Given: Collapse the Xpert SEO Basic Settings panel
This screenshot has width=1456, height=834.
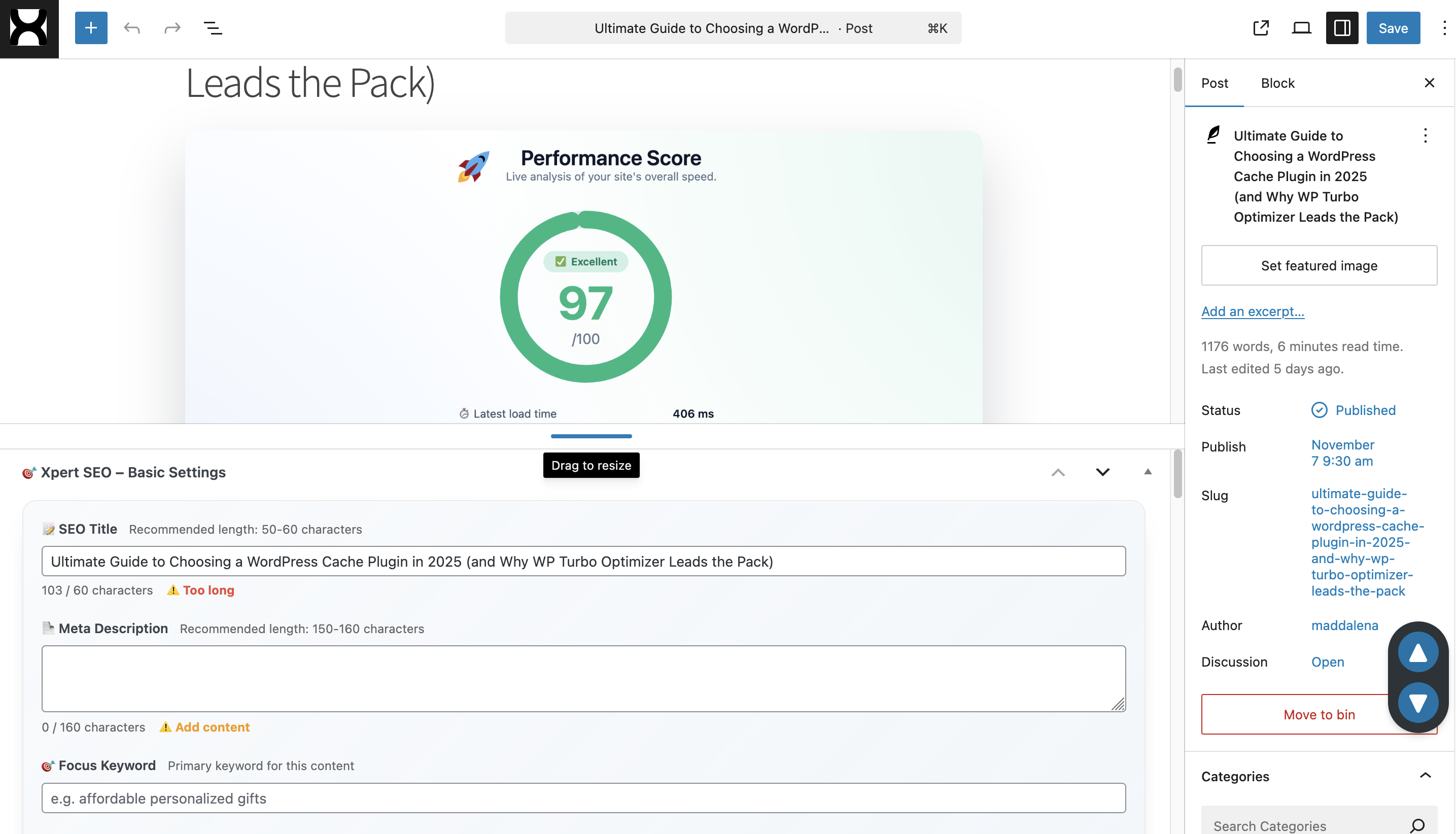Looking at the screenshot, I should pyautogui.click(x=1147, y=472).
